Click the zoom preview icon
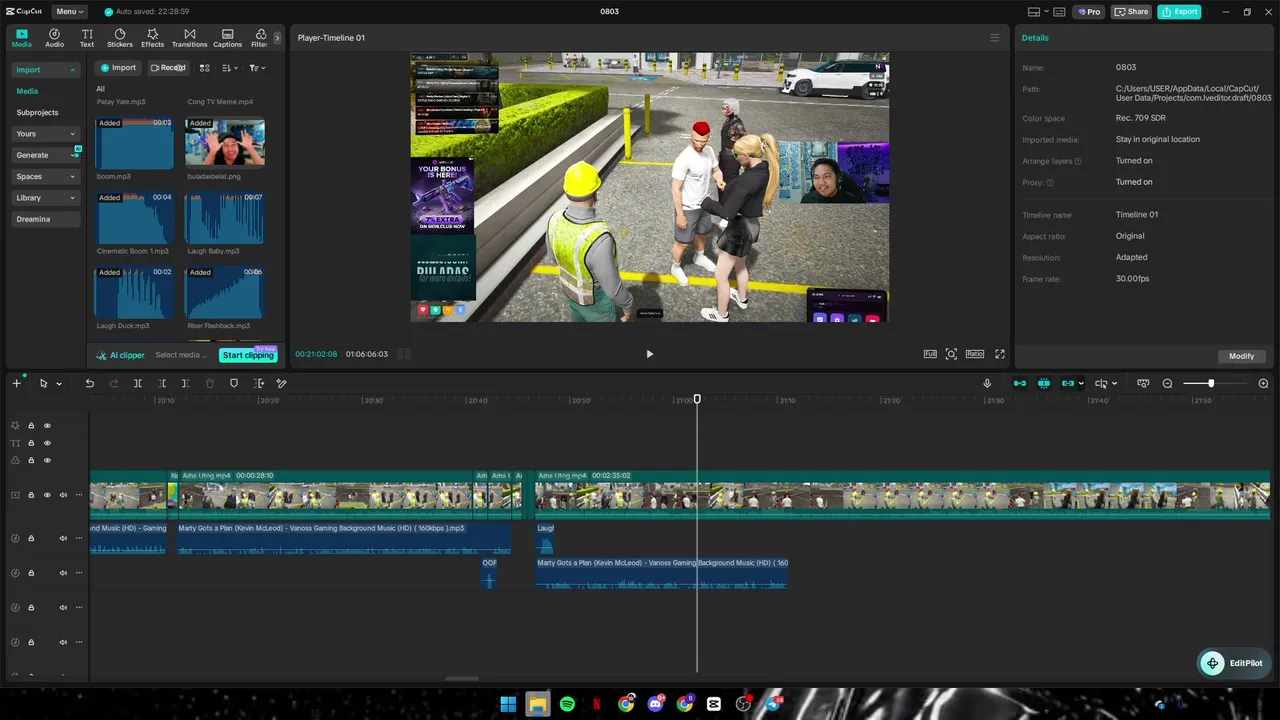This screenshot has width=1280, height=720. pos(951,354)
